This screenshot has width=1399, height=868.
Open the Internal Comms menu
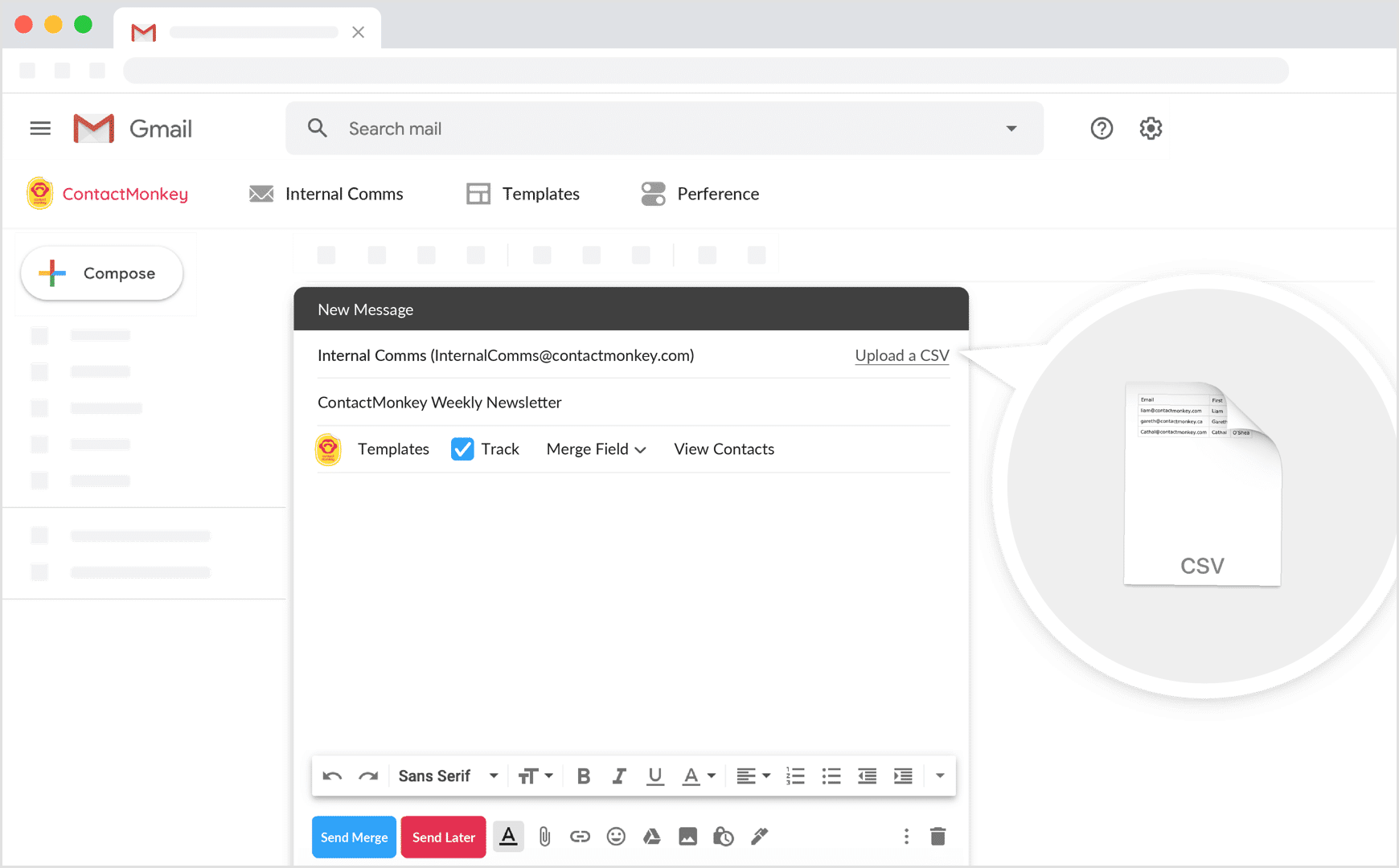326,194
